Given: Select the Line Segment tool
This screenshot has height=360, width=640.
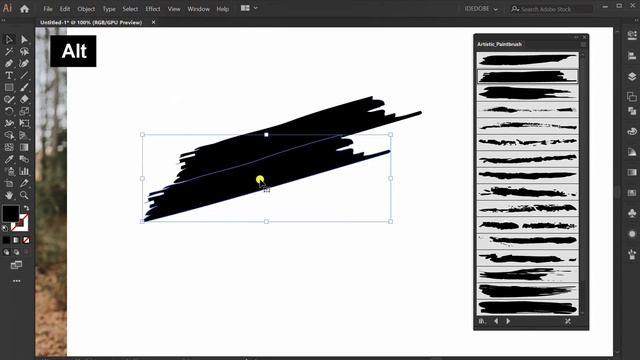Looking at the screenshot, I should (x=24, y=76).
